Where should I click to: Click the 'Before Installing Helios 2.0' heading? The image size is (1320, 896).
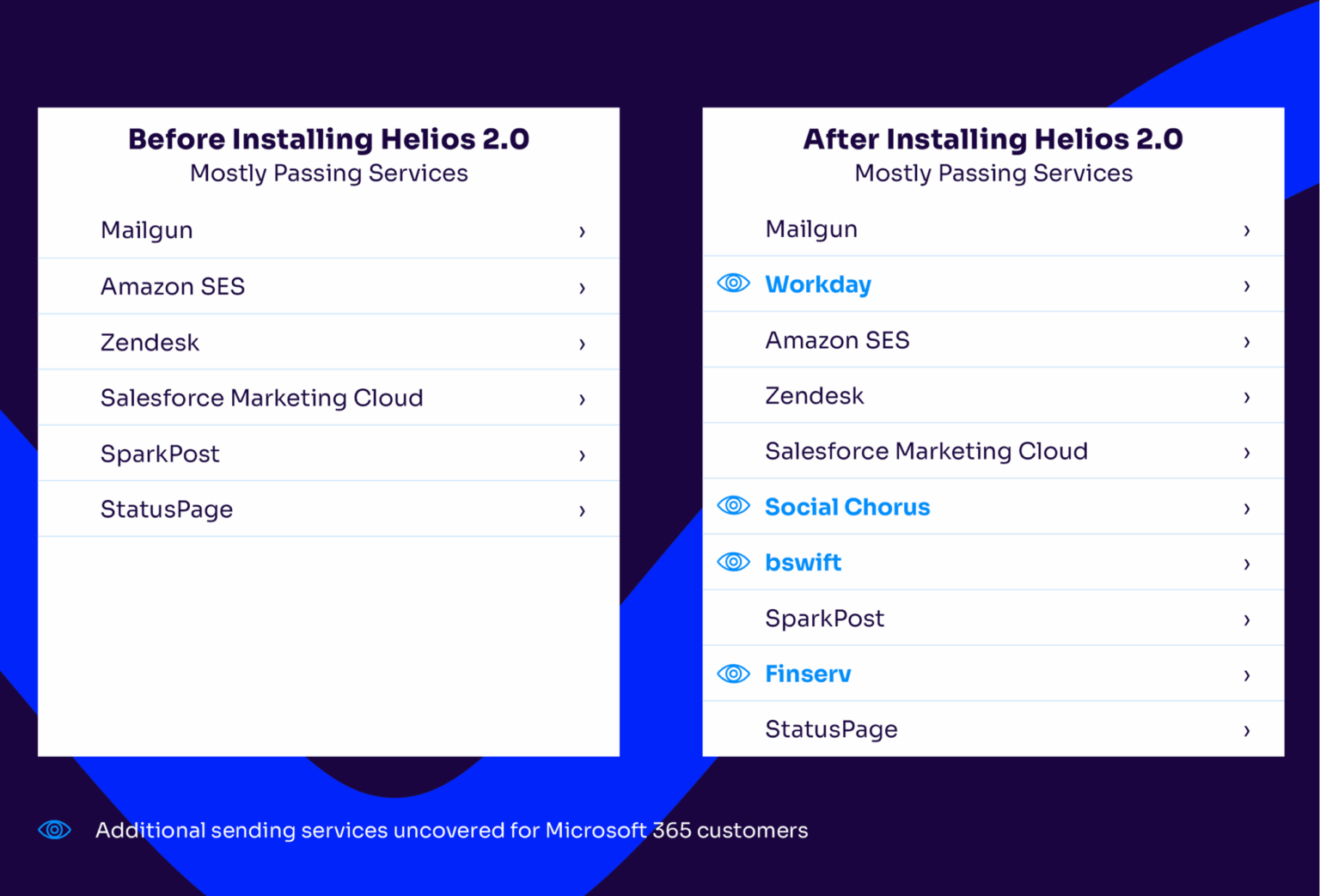click(329, 139)
